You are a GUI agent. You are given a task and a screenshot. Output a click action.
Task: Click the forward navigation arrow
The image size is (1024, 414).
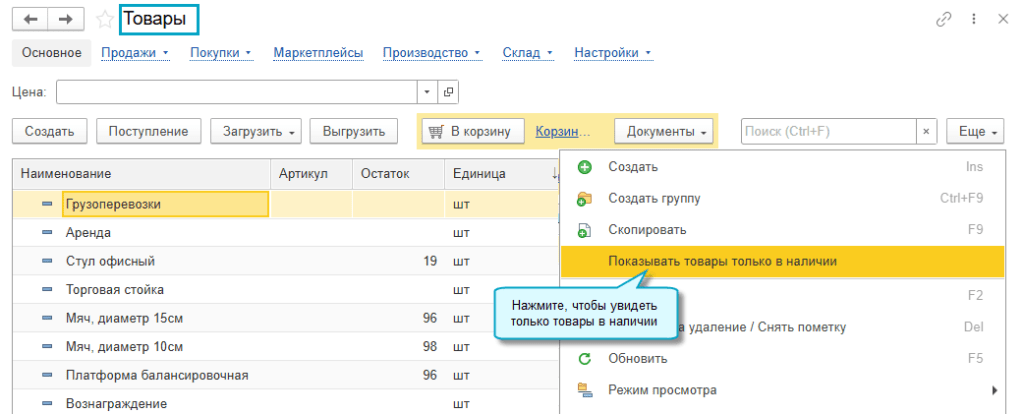(66, 19)
